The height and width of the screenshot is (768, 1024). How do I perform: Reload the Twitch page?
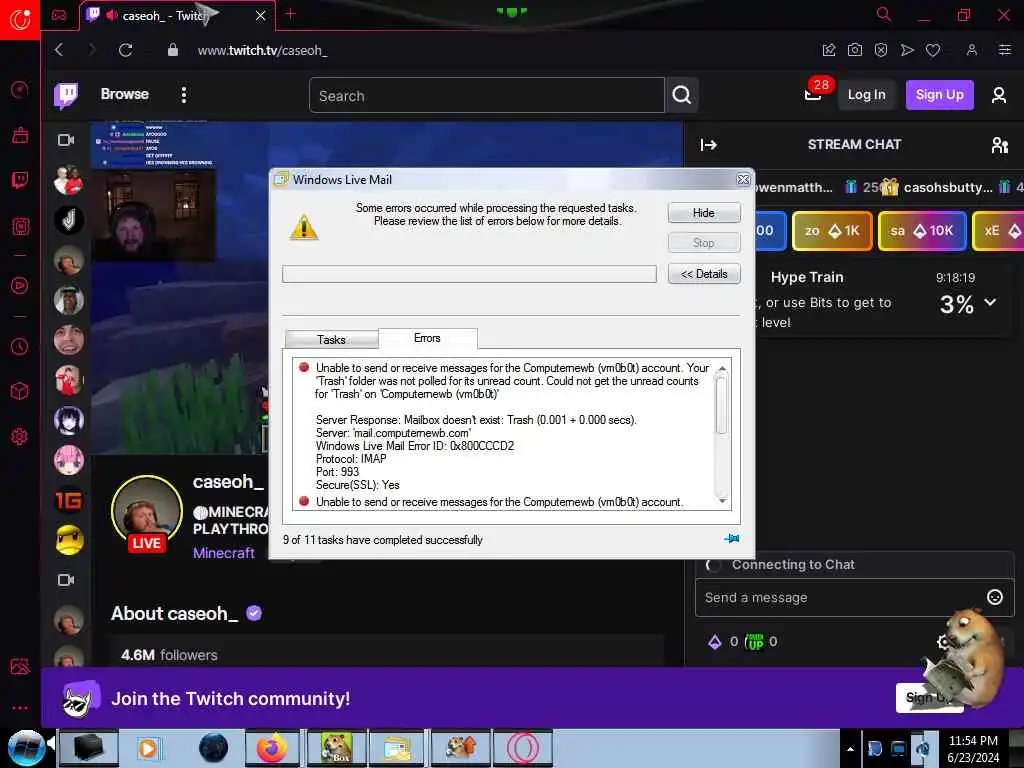tap(125, 50)
